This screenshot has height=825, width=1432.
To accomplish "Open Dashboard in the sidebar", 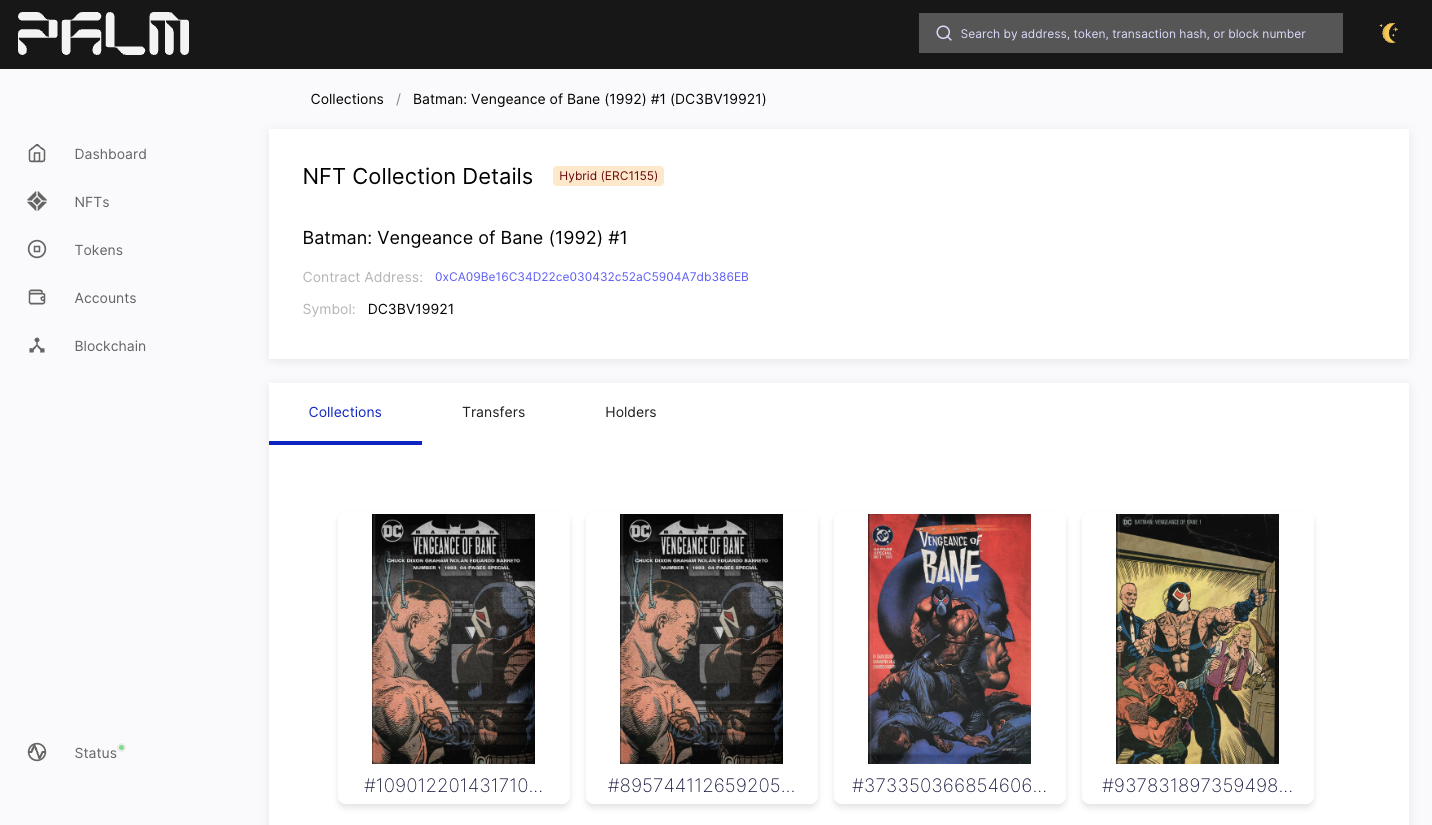I will 110,154.
